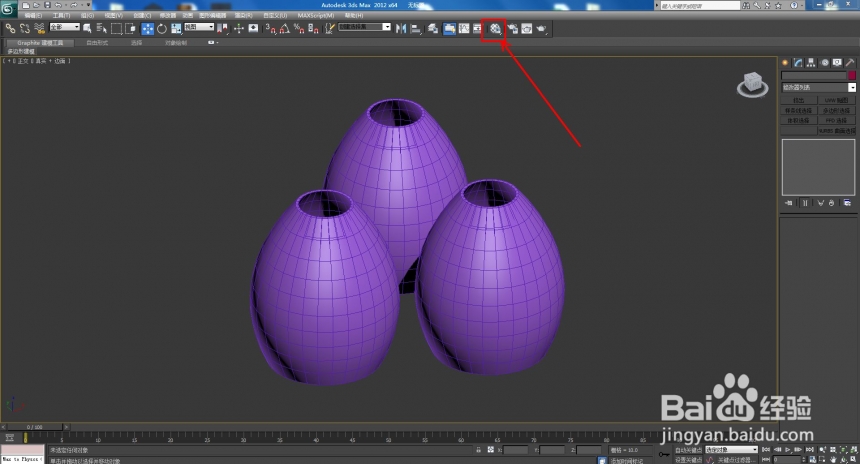Open the Schematic View icon
860x464 pixels.
point(477,28)
